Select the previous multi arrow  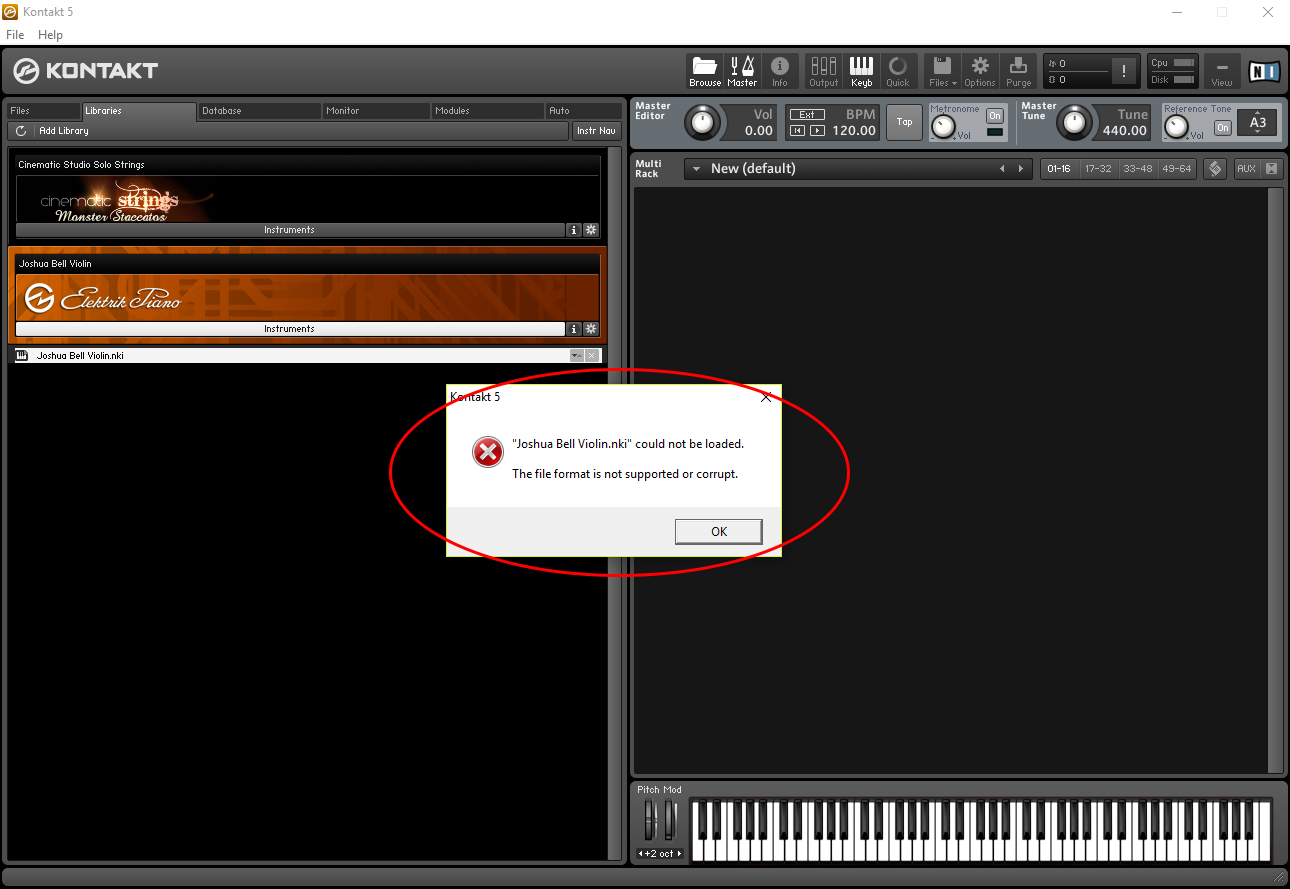[x=1002, y=169]
